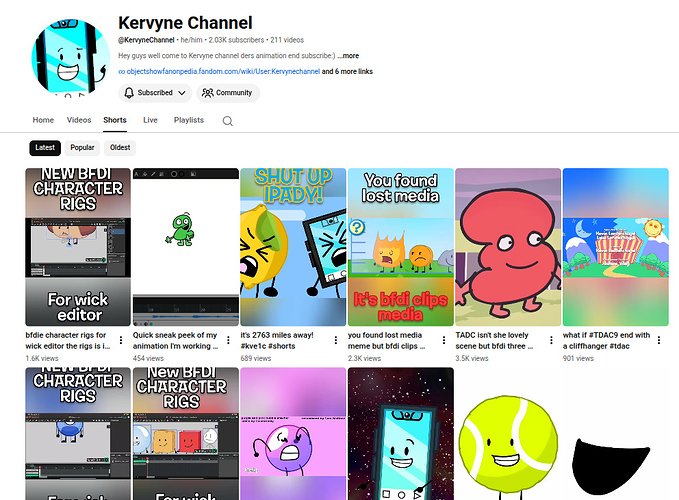Open options menu for TADC isn't she lovely short
Viewport: 679px width, 500px height.
[x=551, y=340]
